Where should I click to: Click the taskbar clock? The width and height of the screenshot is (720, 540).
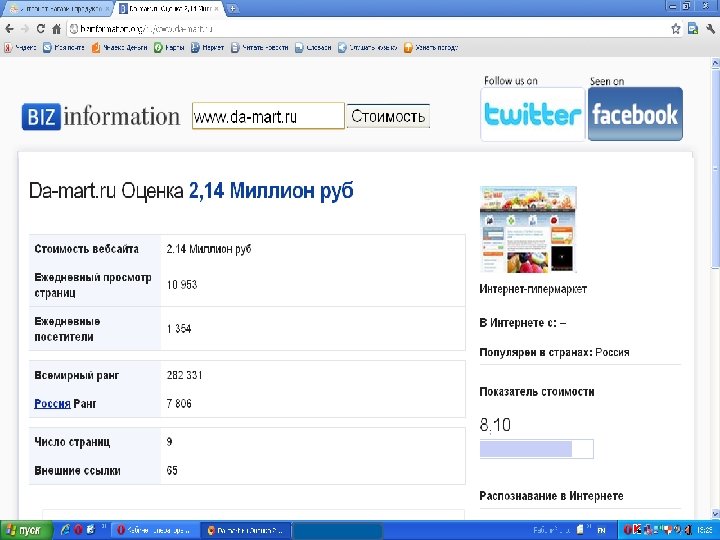(707, 530)
